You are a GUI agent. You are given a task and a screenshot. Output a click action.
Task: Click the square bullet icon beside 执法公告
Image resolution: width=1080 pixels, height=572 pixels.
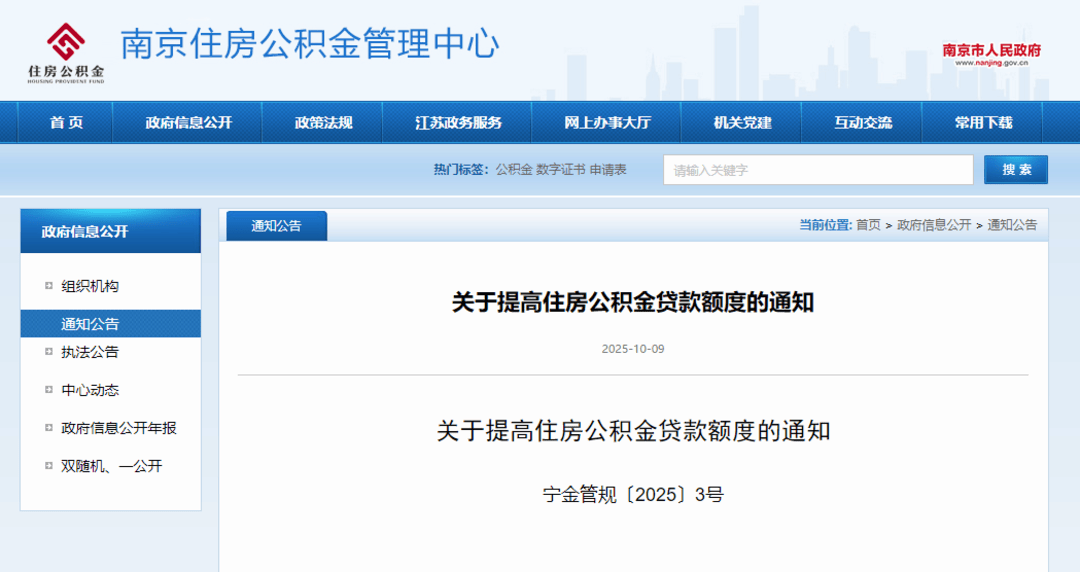[48, 352]
